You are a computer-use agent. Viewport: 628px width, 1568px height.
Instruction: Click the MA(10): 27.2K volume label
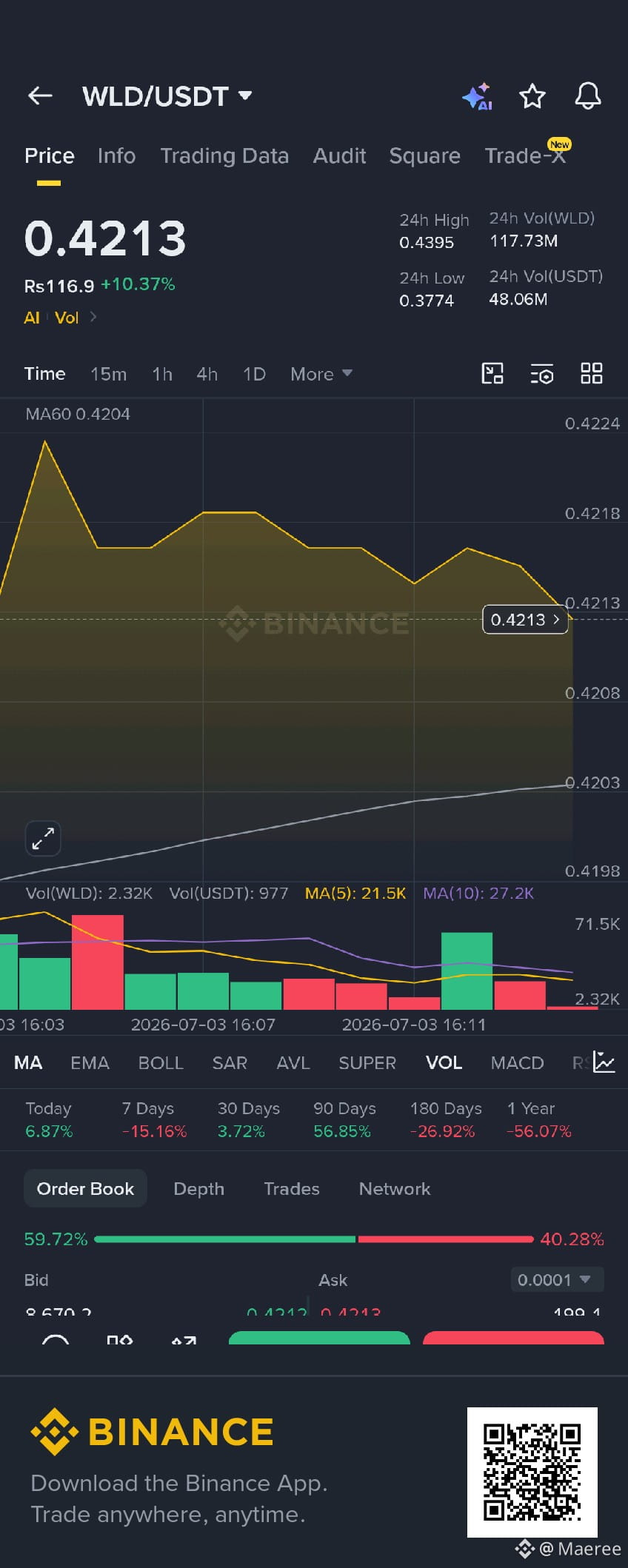[x=478, y=894]
